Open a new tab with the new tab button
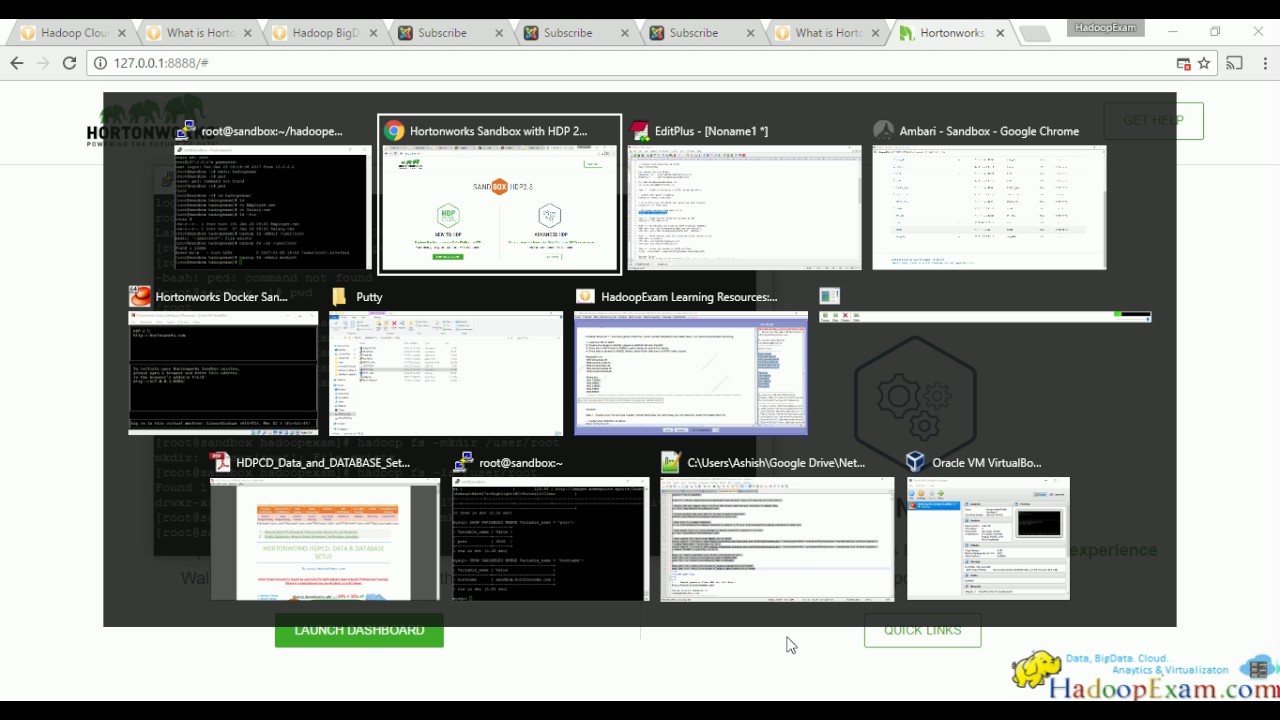This screenshot has height=720, width=1280. (x=1035, y=34)
